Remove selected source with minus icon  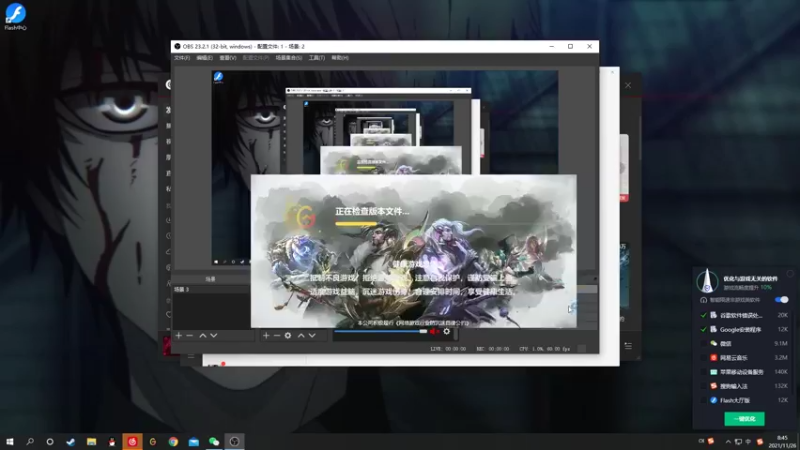pos(277,335)
